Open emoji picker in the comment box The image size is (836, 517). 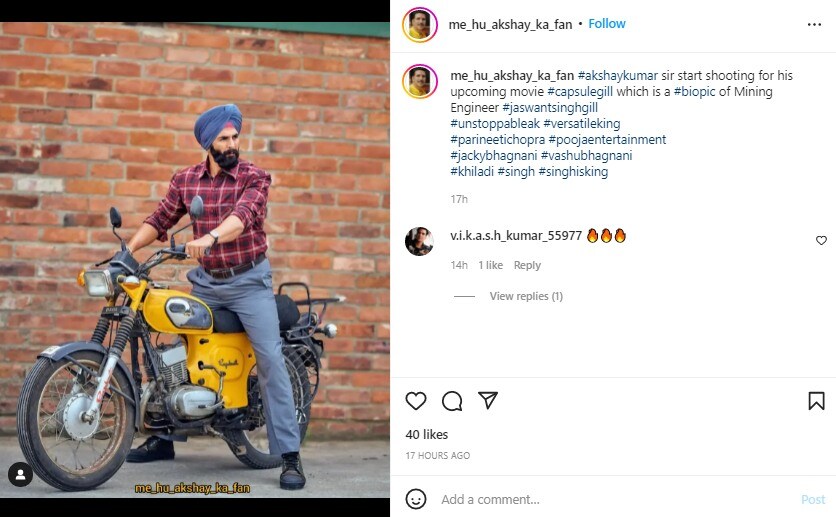tap(416, 499)
